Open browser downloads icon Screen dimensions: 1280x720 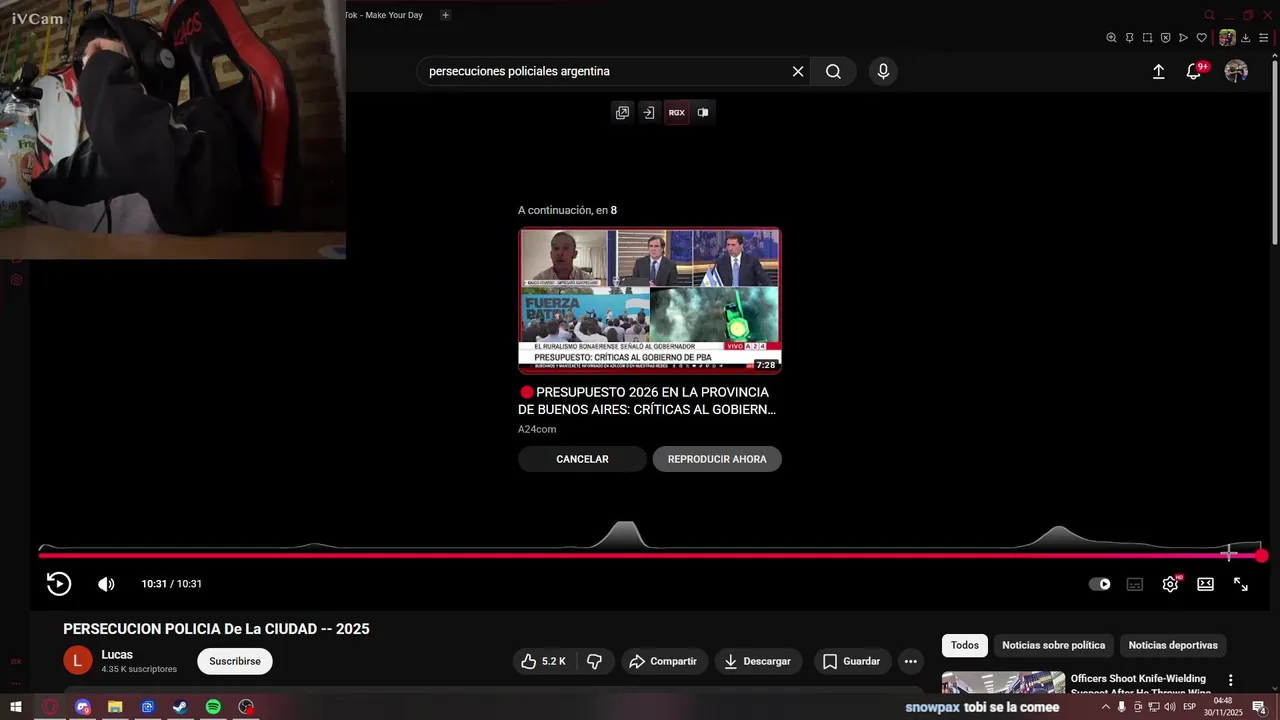pyautogui.click(x=1245, y=38)
